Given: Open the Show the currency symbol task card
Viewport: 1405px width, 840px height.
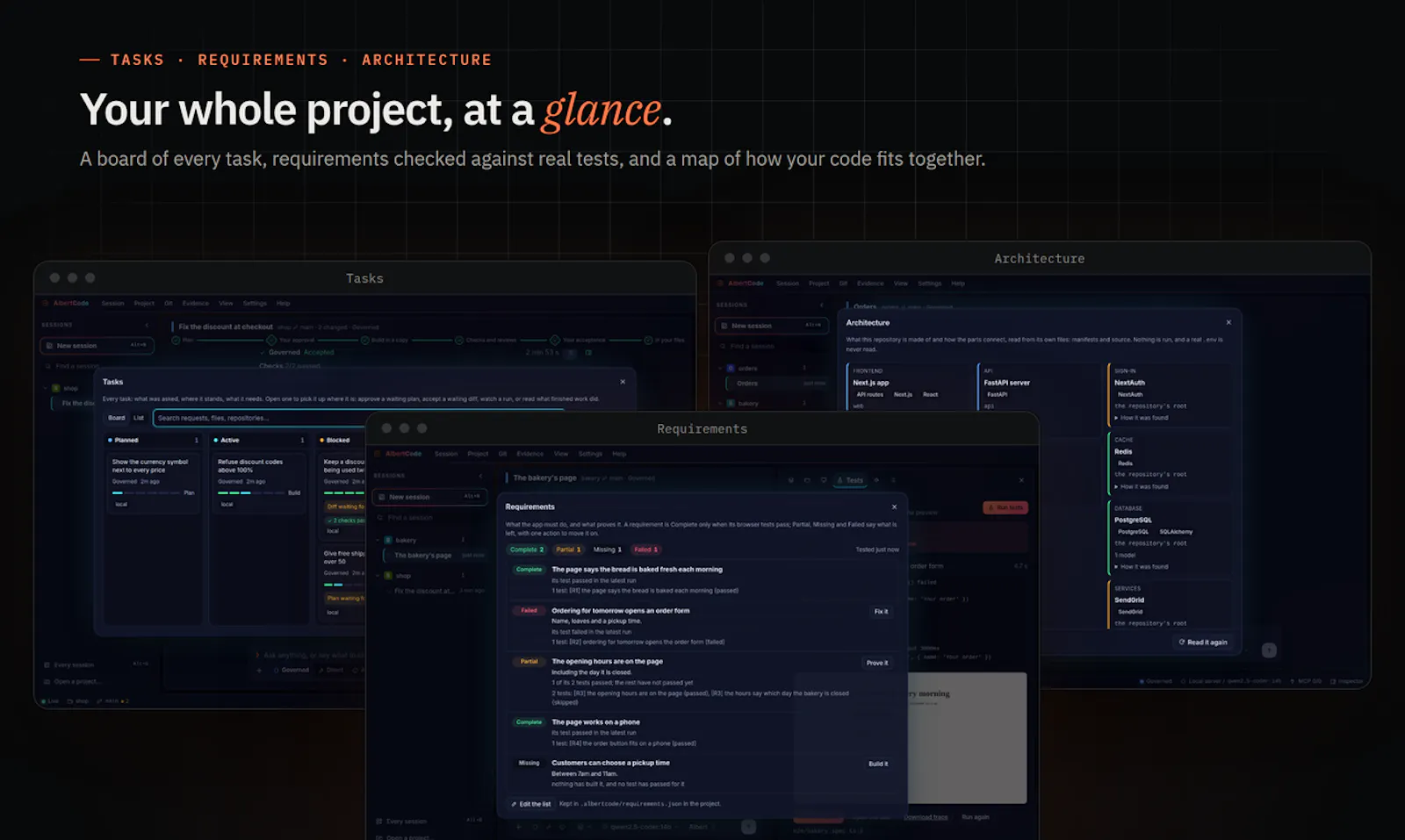Looking at the screenshot, I should click(x=153, y=483).
